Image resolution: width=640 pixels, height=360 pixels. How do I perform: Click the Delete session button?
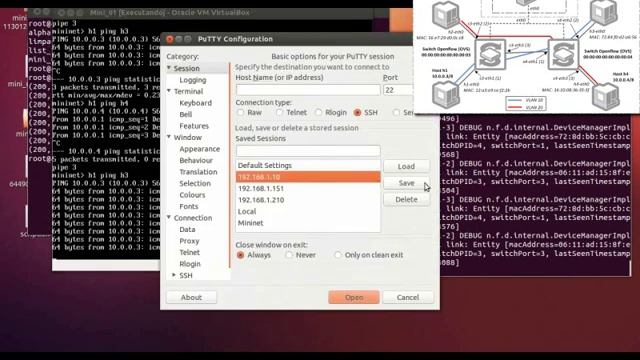pyautogui.click(x=406, y=199)
